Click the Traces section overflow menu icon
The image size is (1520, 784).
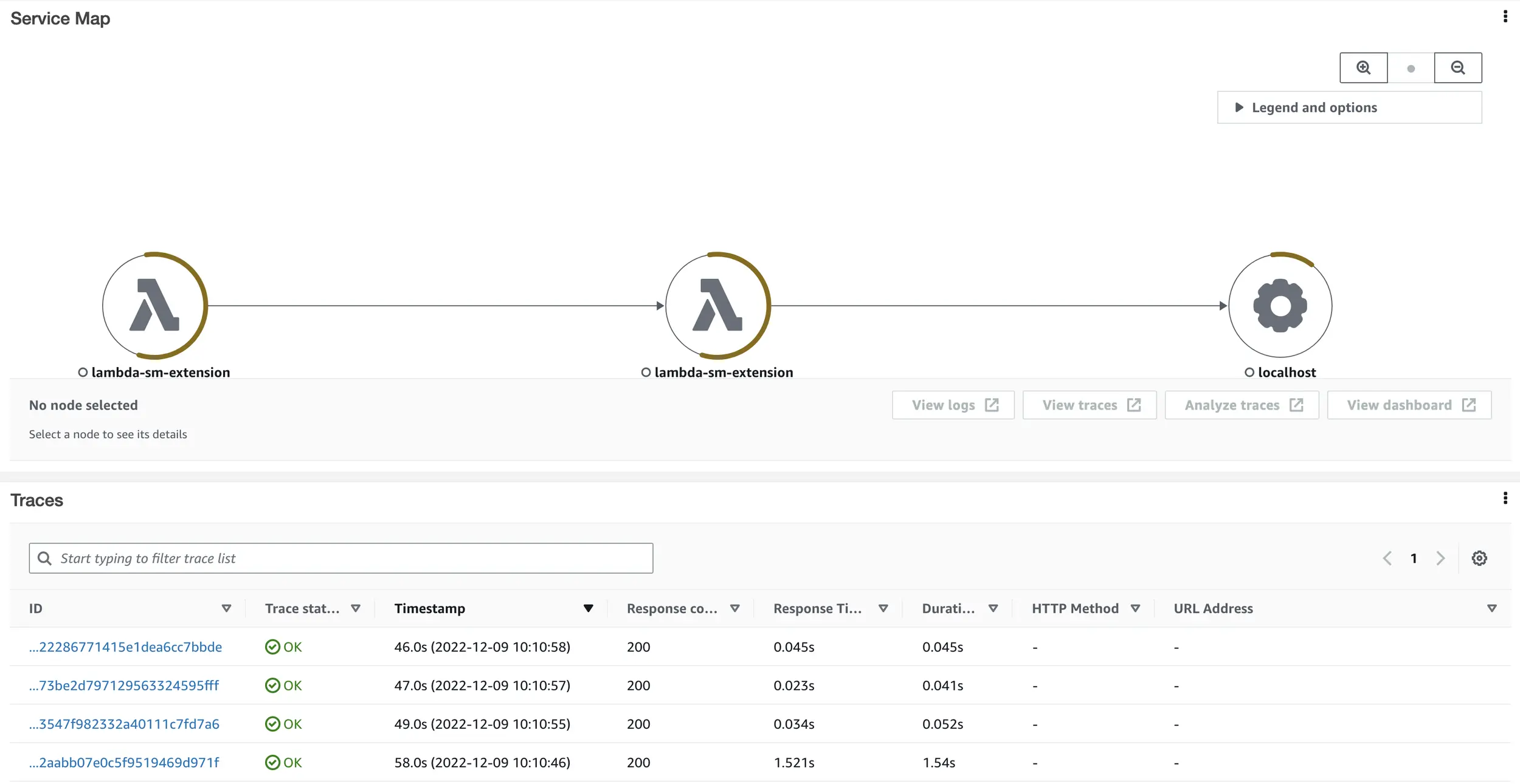pyautogui.click(x=1505, y=498)
